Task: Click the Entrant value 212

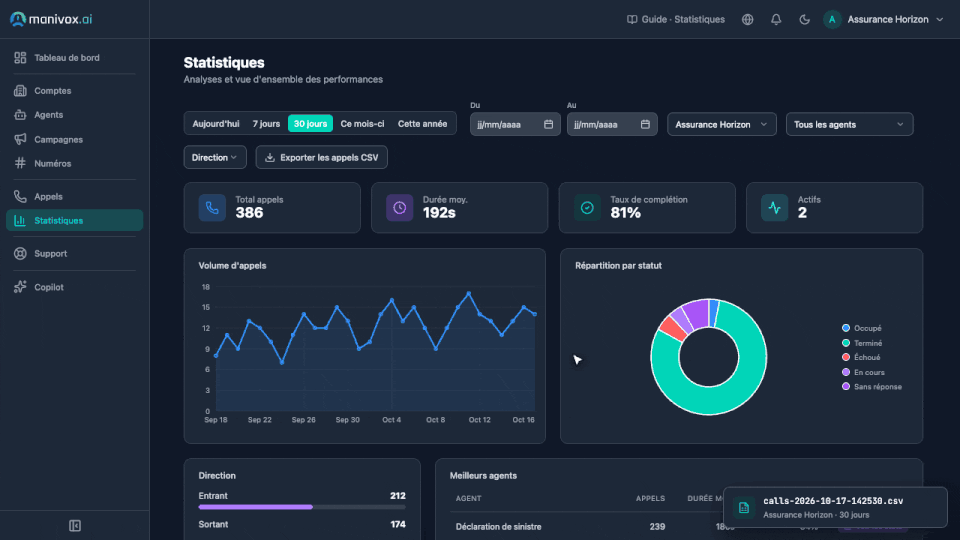Action: [x=397, y=496]
